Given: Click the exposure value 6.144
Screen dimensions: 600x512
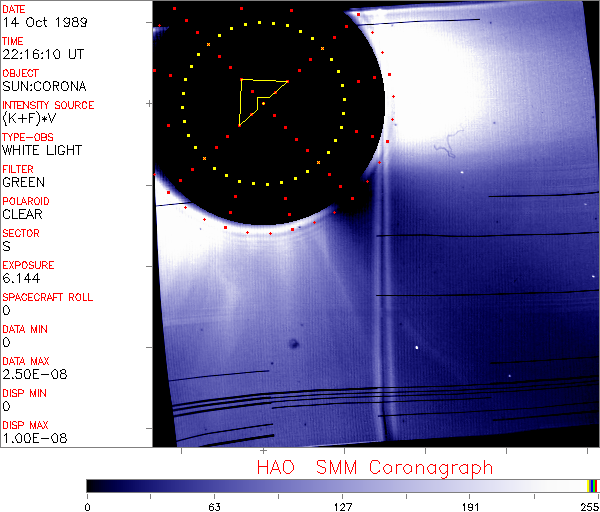Looking at the screenshot, I should [21, 278].
